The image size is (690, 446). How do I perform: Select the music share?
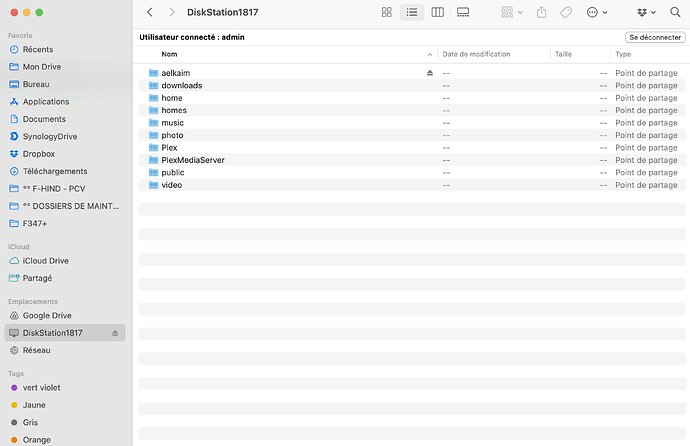coord(412,123)
